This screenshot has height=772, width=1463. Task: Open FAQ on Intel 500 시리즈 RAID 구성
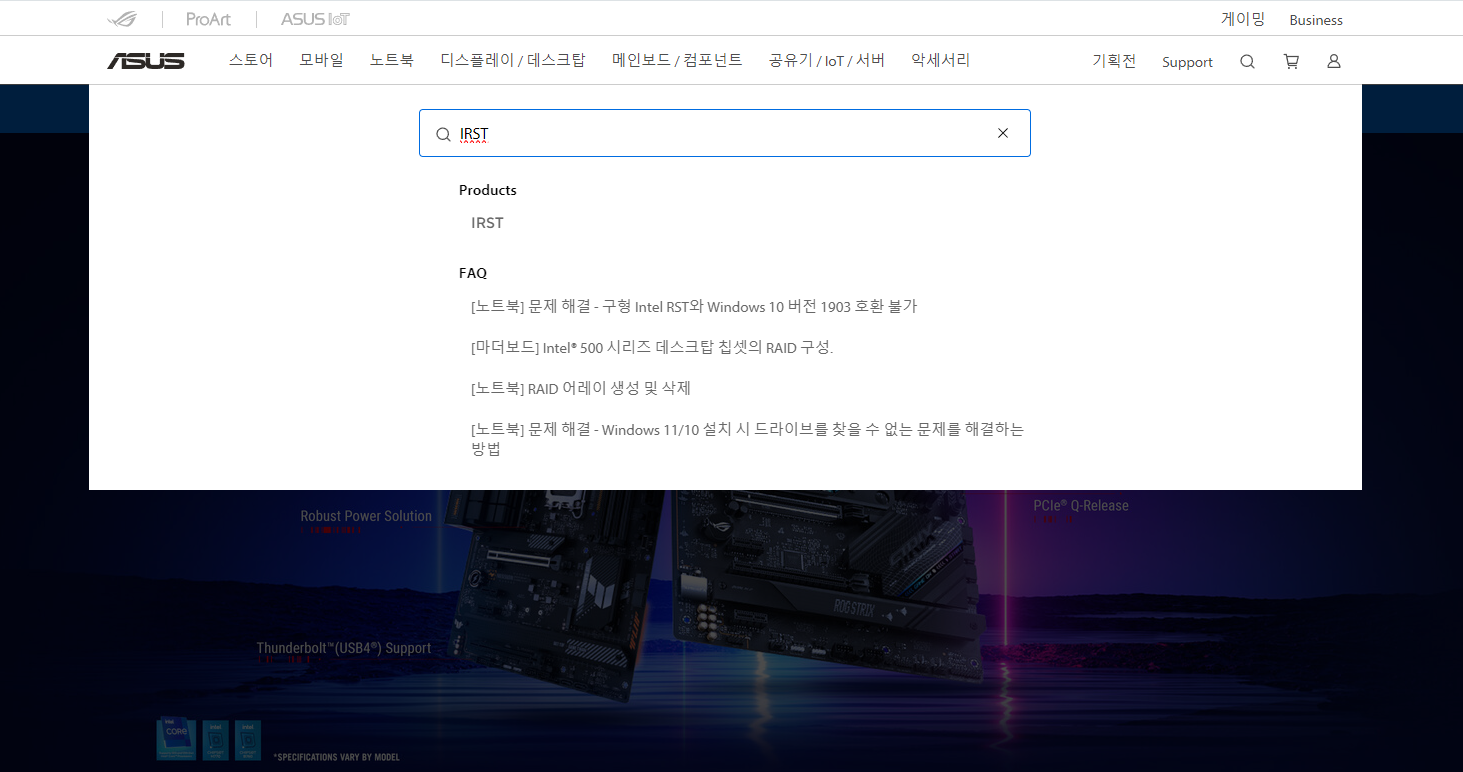click(x=652, y=347)
